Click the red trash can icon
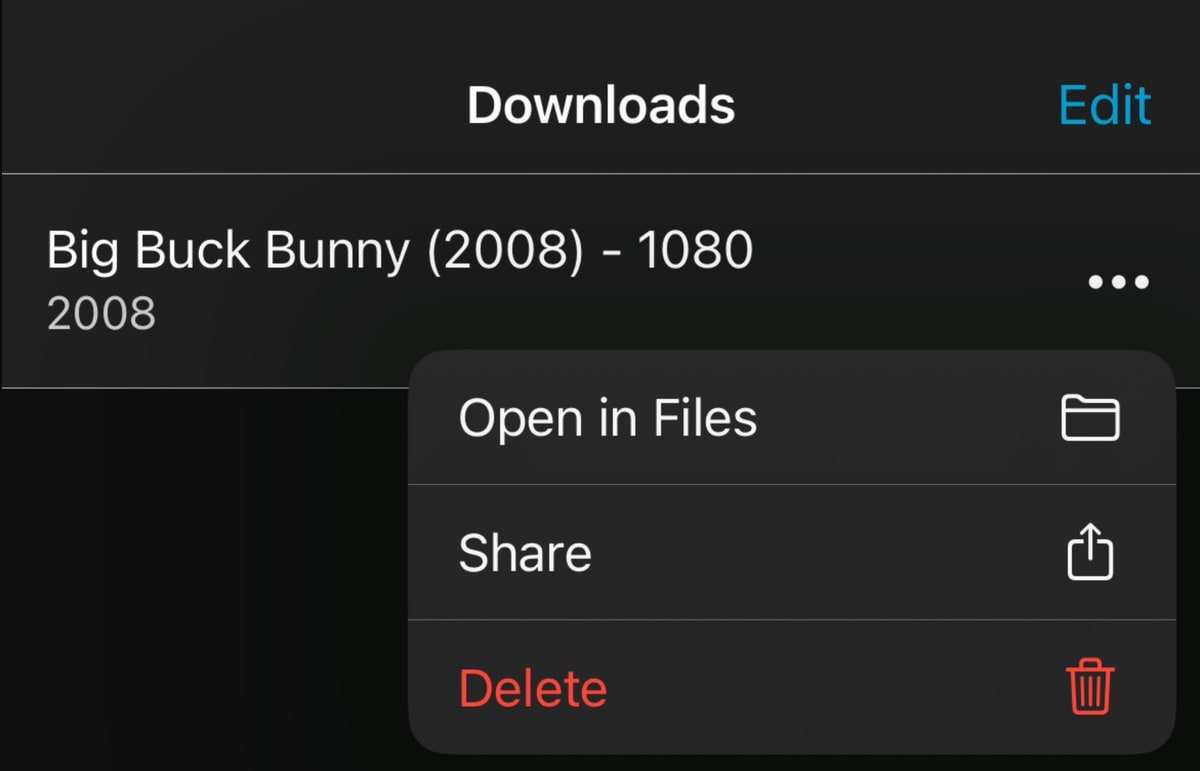This screenshot has height=771, width=1200. [x=1089, y=687]
